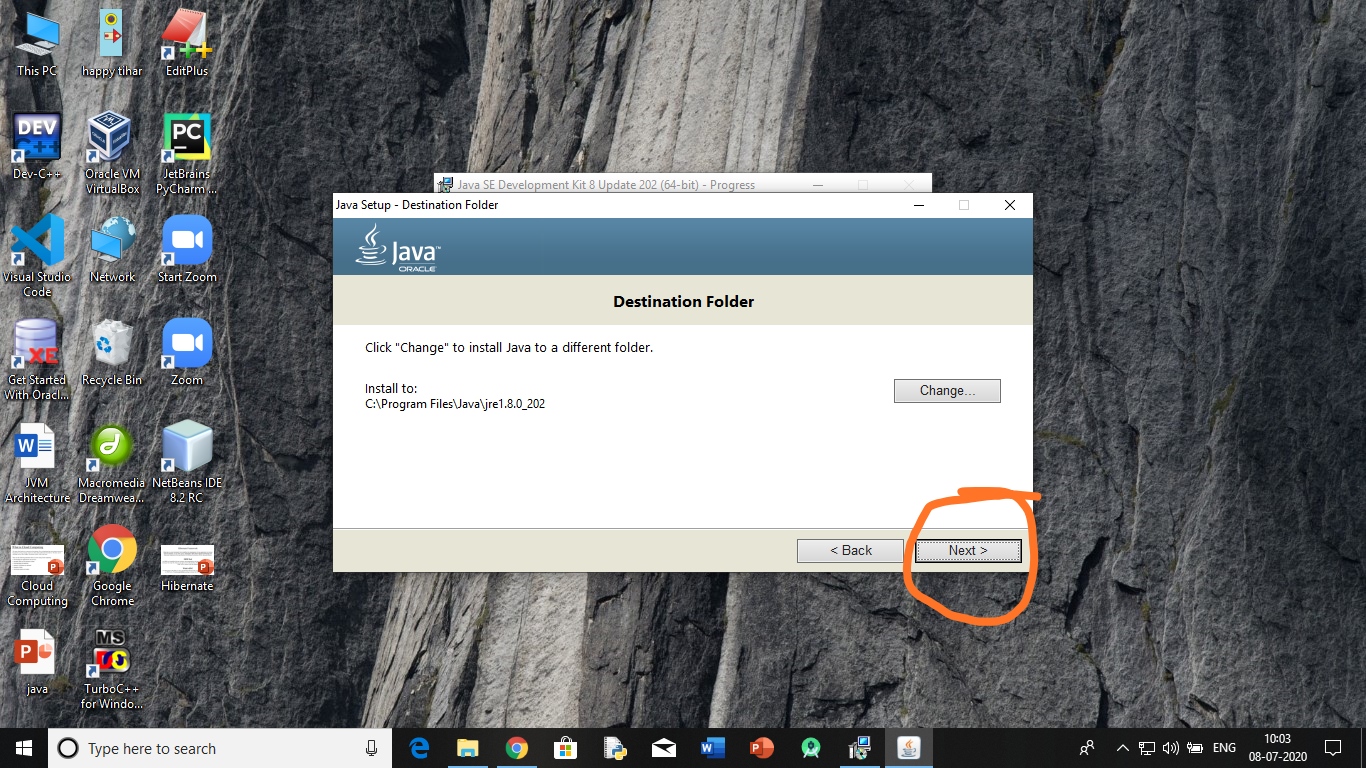Open the People icon in system tray

(1087, 748)
